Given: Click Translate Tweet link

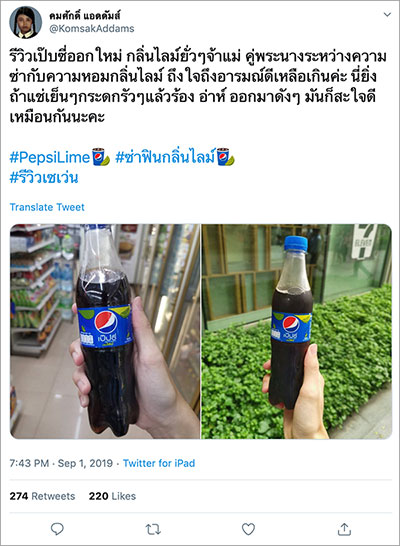Looking at the screenshot, I should 47,207.
